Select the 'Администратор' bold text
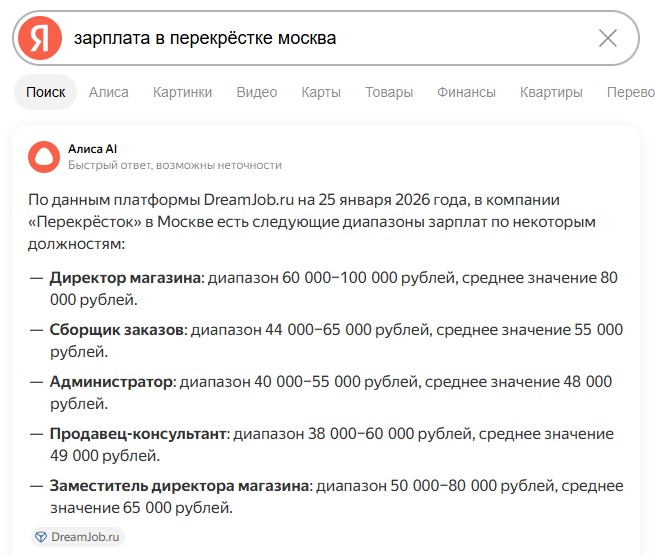Viewport: 655px width, 555px height. click(x=111, y=382)
